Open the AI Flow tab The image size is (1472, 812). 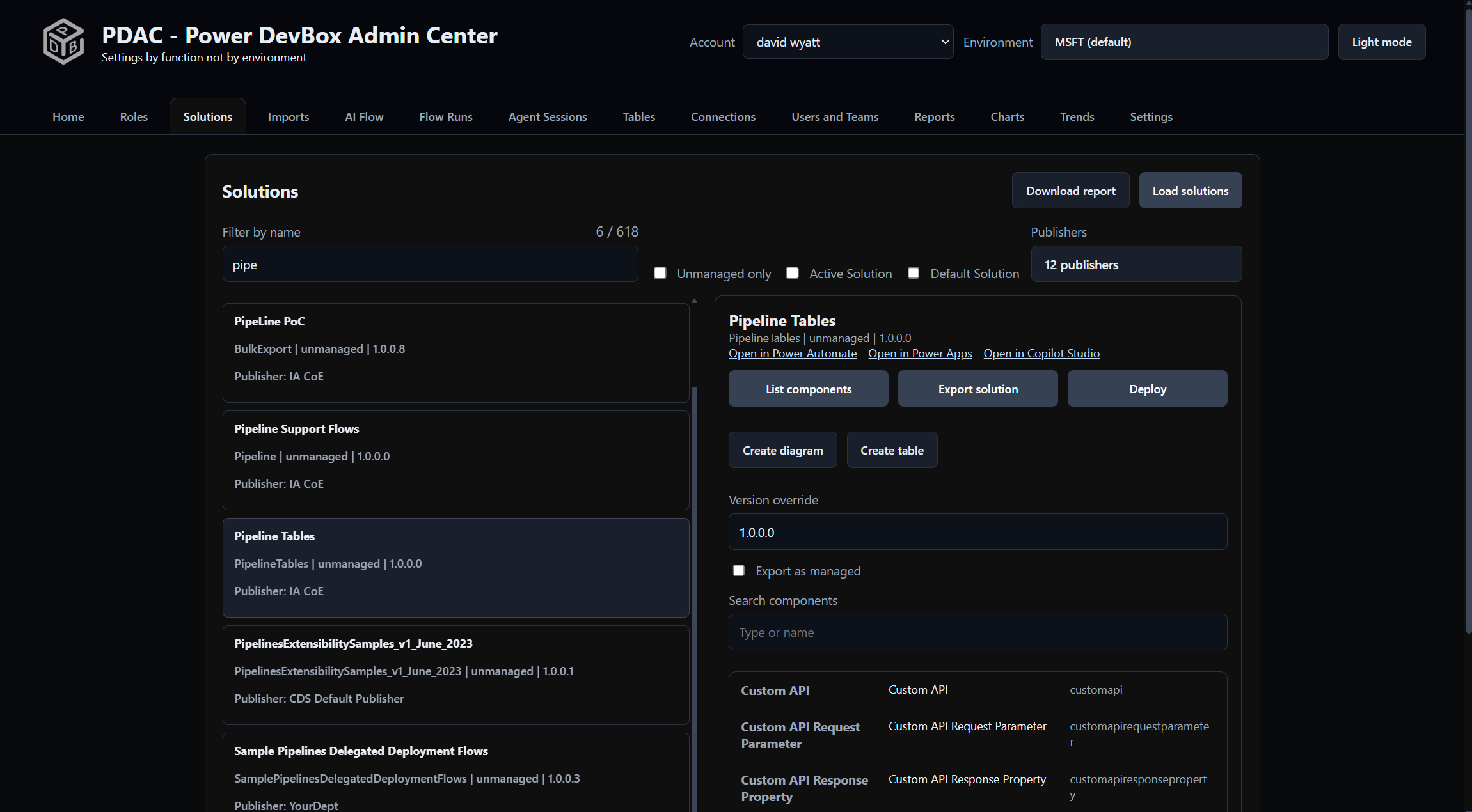(x=364, y=116)
